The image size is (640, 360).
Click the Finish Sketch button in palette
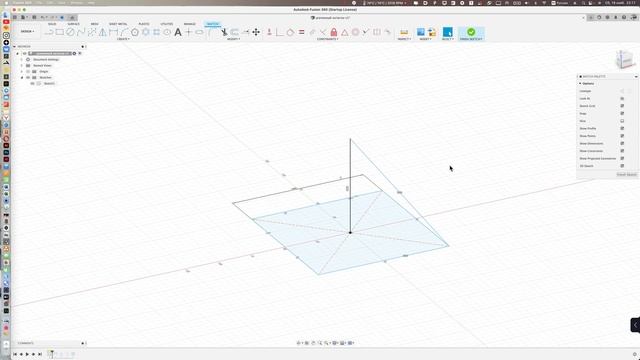[x=627, y=175]
